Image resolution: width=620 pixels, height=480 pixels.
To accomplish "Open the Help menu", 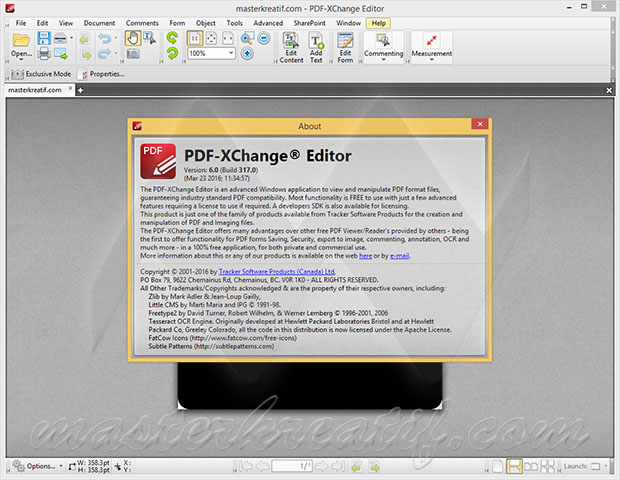I will [x=378, y=23].
